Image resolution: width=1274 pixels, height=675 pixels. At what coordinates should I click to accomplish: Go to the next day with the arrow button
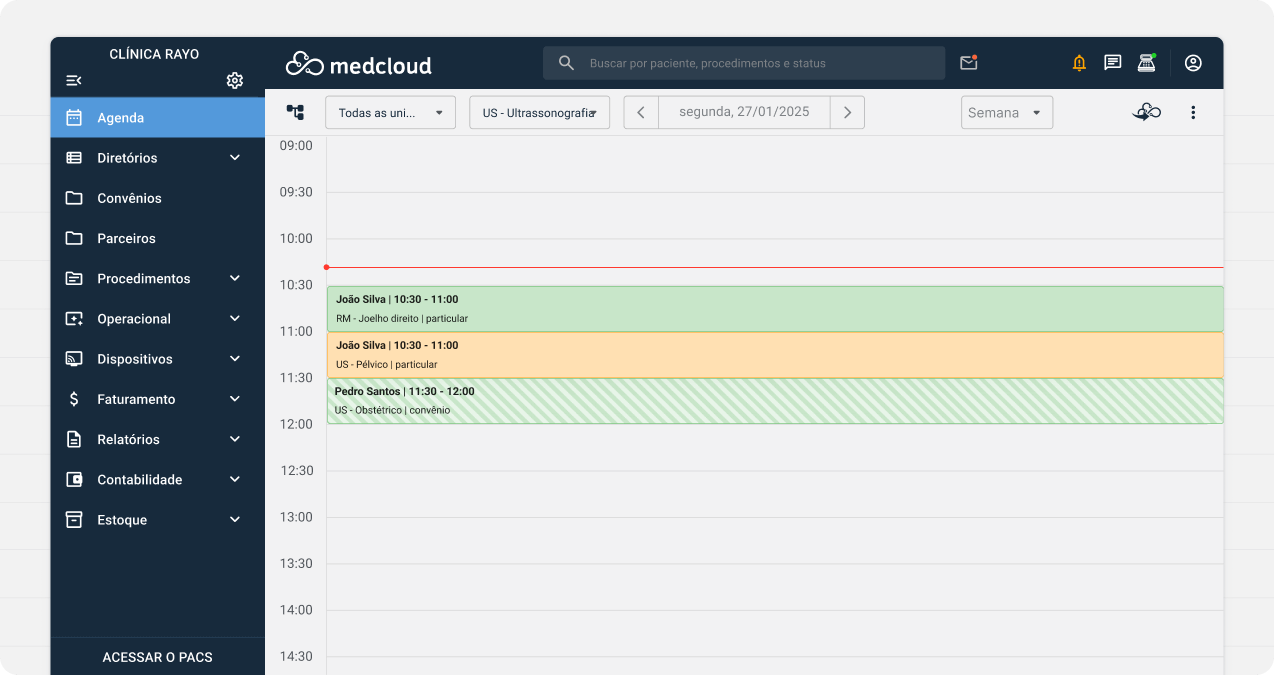(x=847, y=112)
